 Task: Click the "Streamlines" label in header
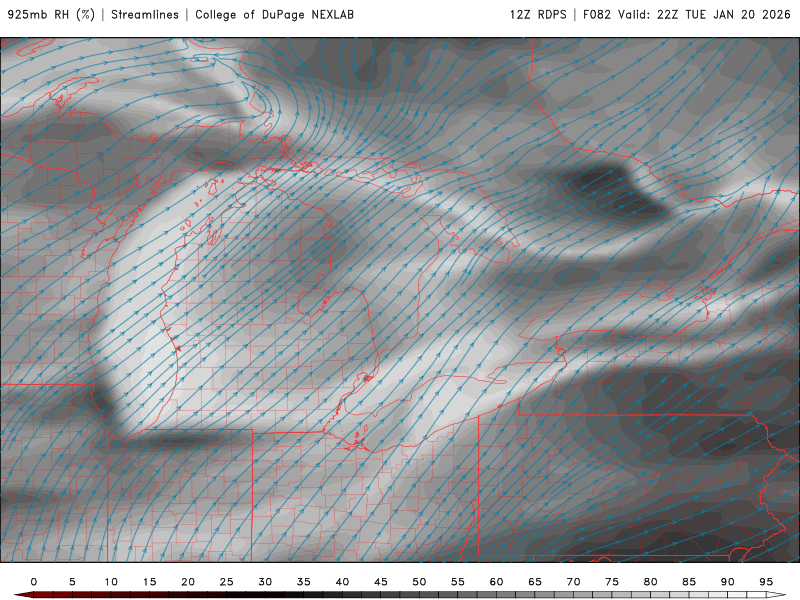coord(145,15)
